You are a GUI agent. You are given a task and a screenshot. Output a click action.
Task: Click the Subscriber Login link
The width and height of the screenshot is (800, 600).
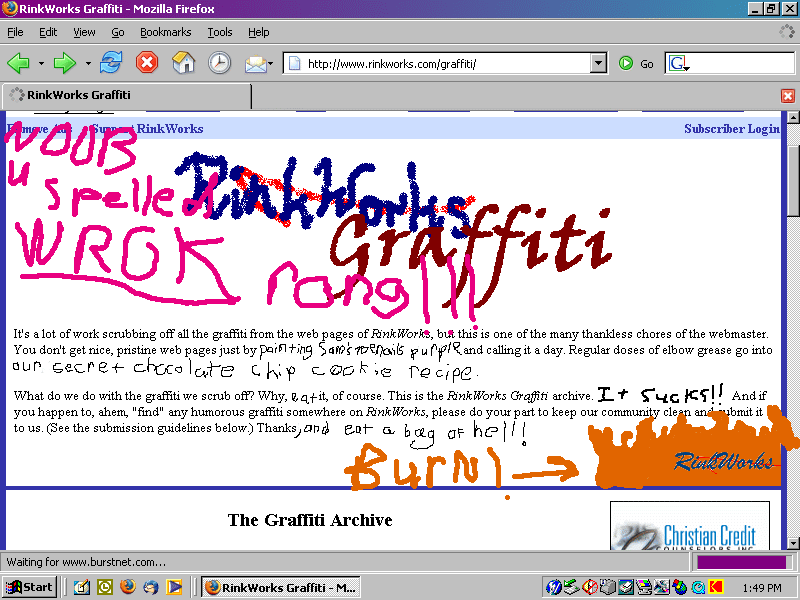point(732,129)
